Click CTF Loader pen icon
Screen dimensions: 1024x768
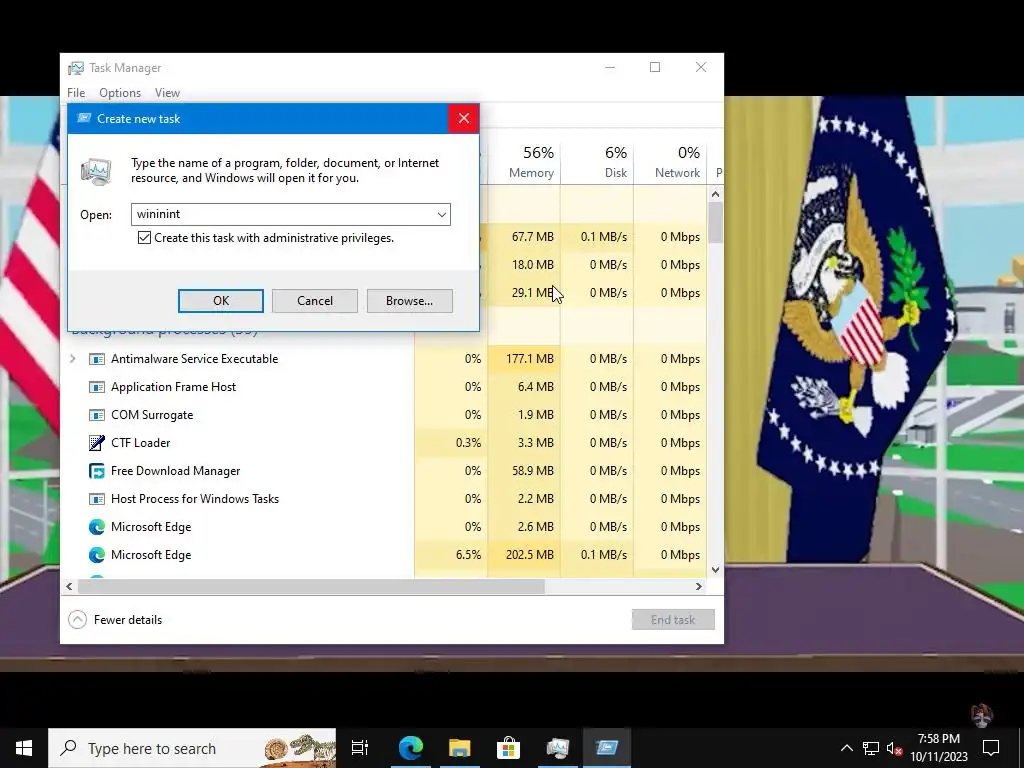coord(97,443)
